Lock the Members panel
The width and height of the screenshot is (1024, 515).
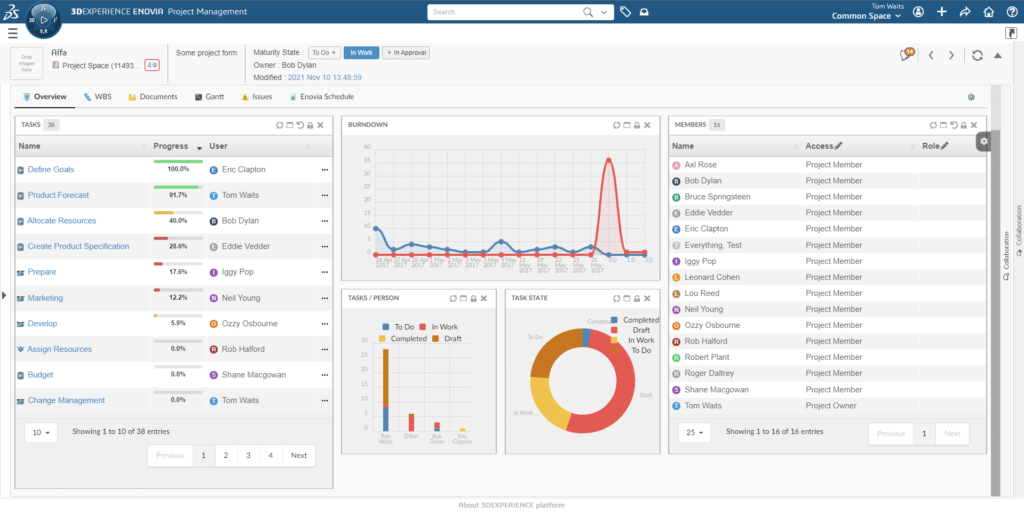pyautogui.click(x=963, y=125)
